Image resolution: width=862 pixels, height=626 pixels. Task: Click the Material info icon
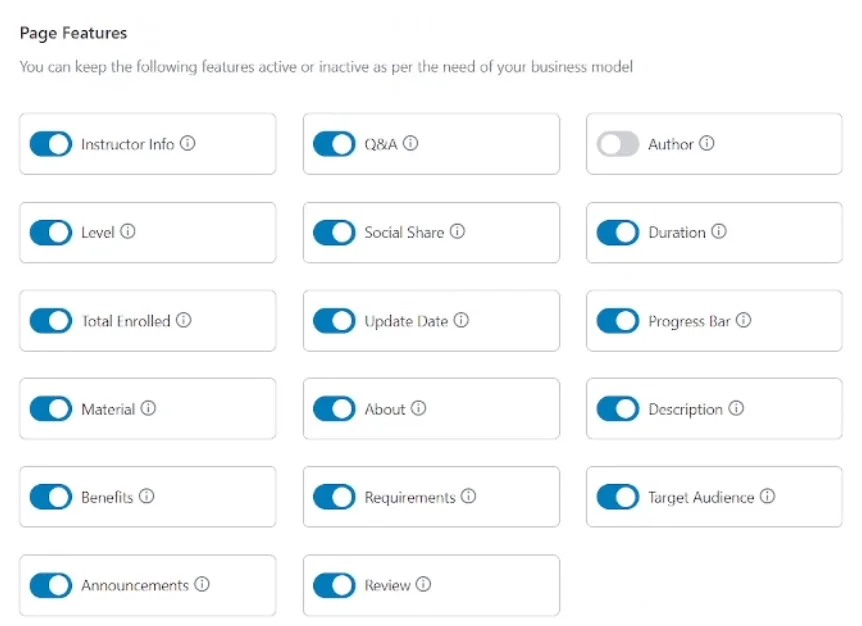(148, 408)
